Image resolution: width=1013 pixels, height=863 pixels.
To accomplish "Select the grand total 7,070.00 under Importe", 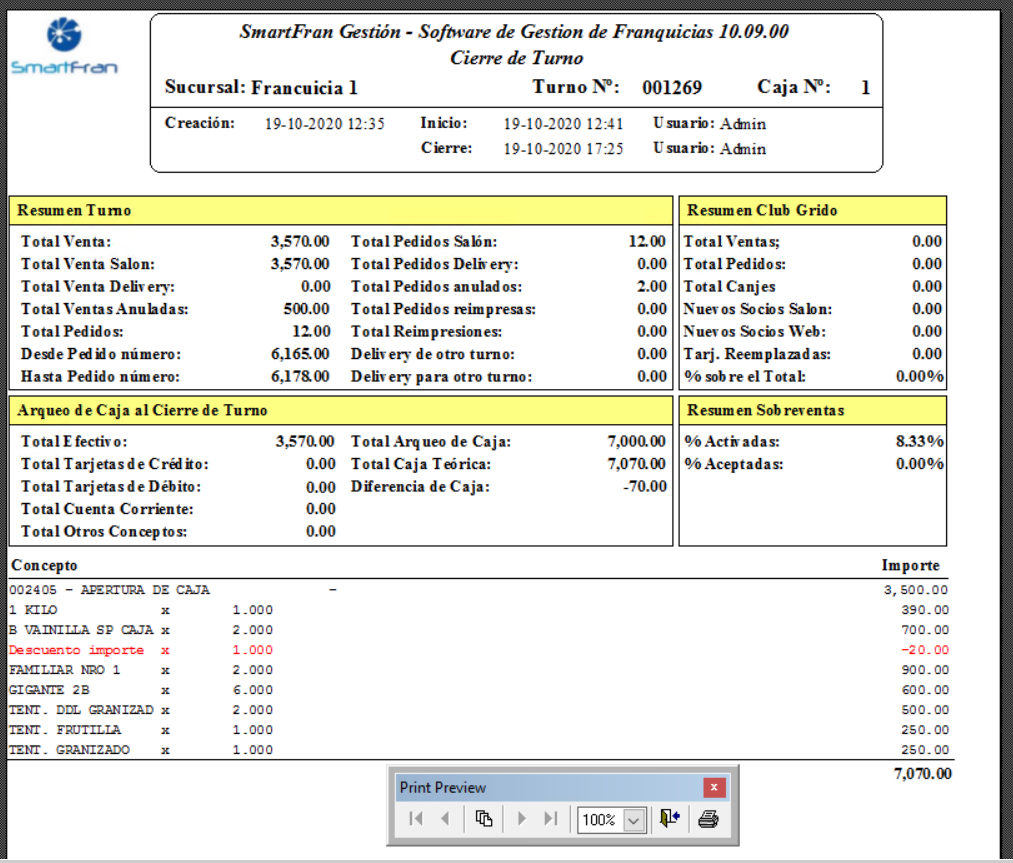I will pyautogui.click(x=923, y=774).
